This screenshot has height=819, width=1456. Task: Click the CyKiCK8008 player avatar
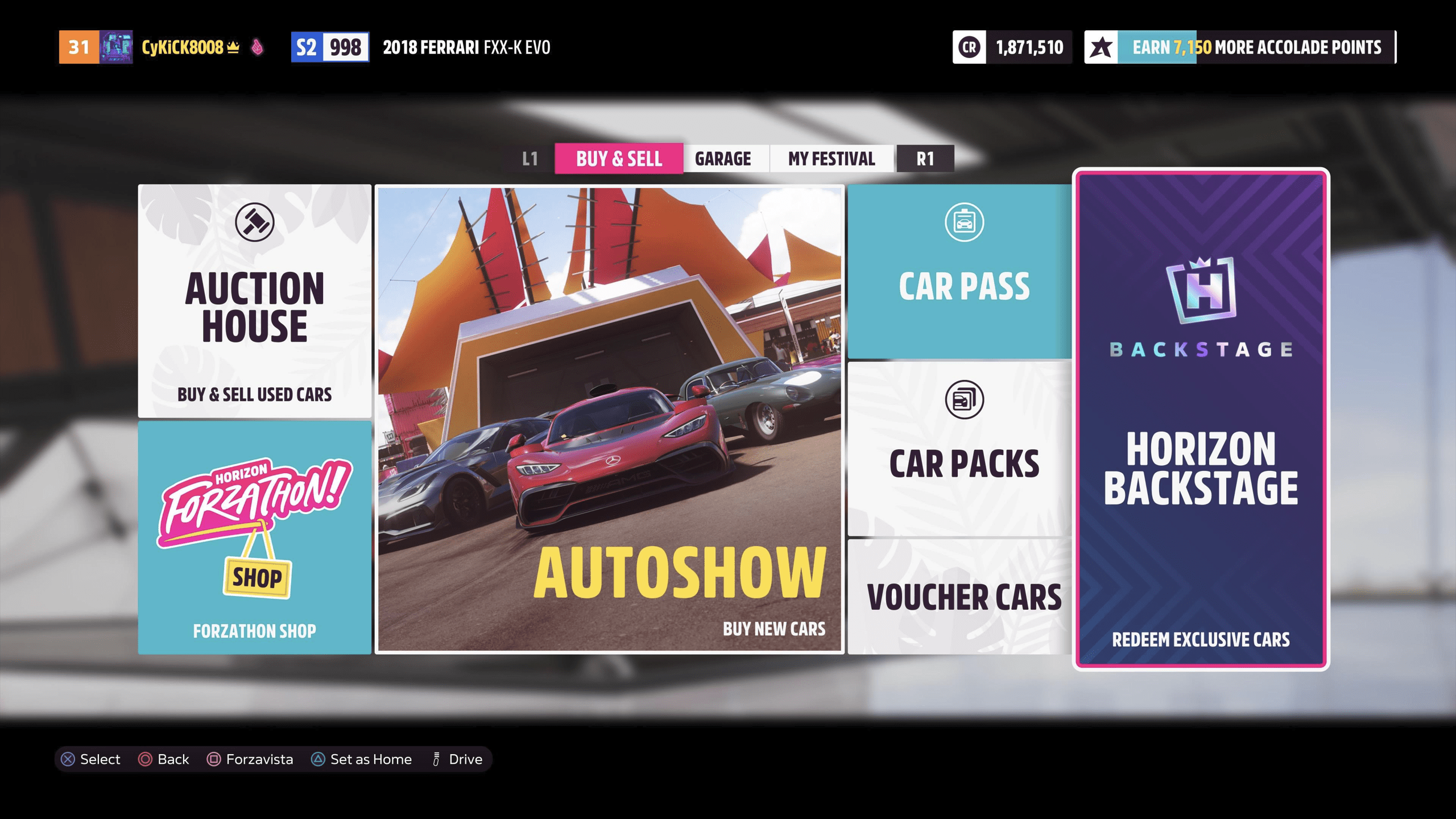117,47
